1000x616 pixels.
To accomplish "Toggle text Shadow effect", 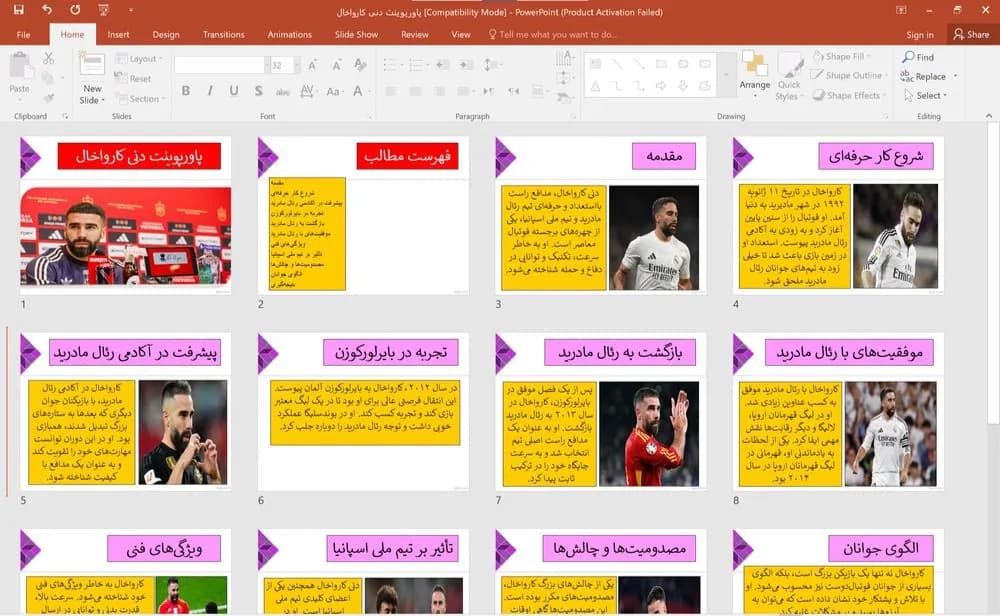I will (258, 91).
